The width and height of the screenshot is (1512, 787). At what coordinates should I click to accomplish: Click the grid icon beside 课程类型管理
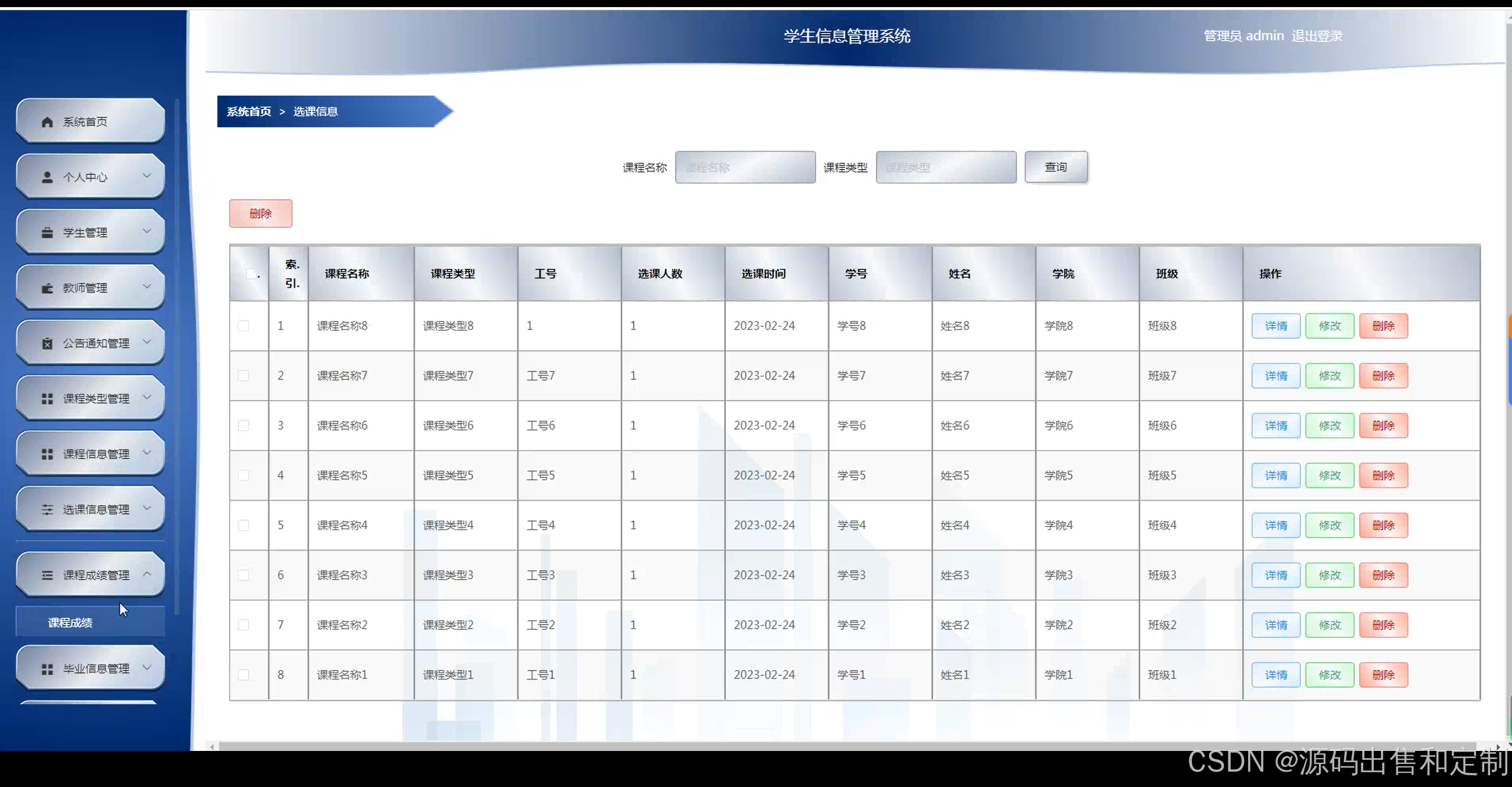tap(47, 399)
